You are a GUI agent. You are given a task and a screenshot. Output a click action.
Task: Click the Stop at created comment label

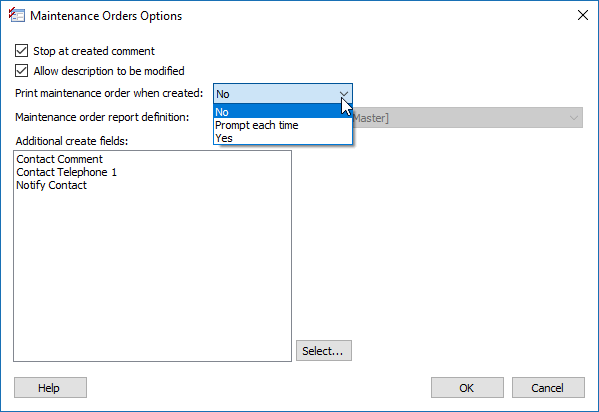tap(94, 51)
